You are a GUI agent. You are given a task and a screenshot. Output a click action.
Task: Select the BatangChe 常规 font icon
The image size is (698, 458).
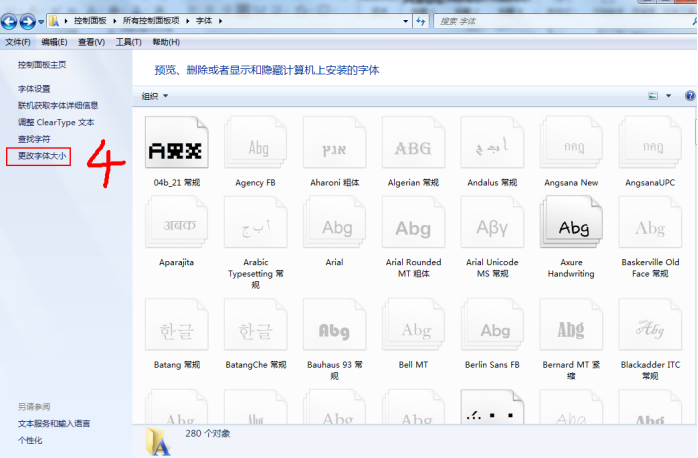point(256,324)
